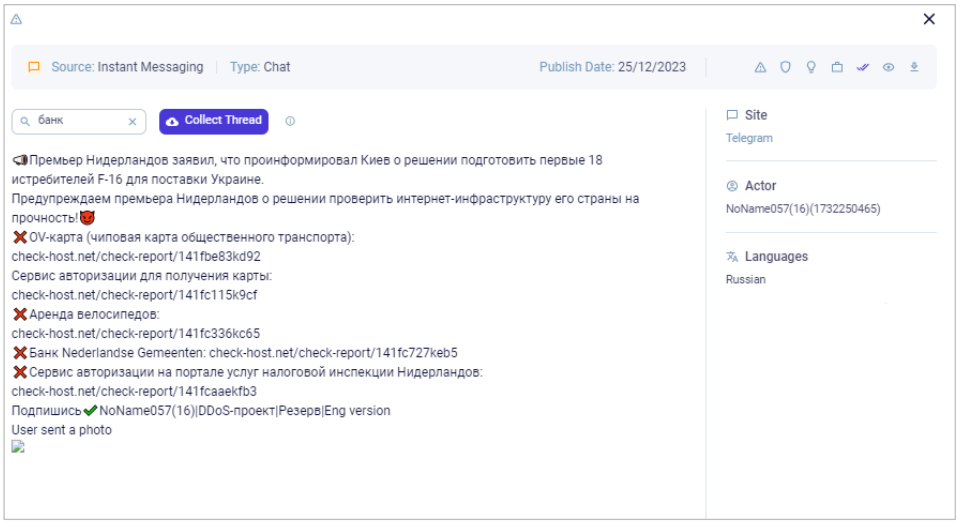Screen dimensions: 964x525
Task: Toggle the eye visibility icon
Action: pyautogui.click(x=889, y=68)
